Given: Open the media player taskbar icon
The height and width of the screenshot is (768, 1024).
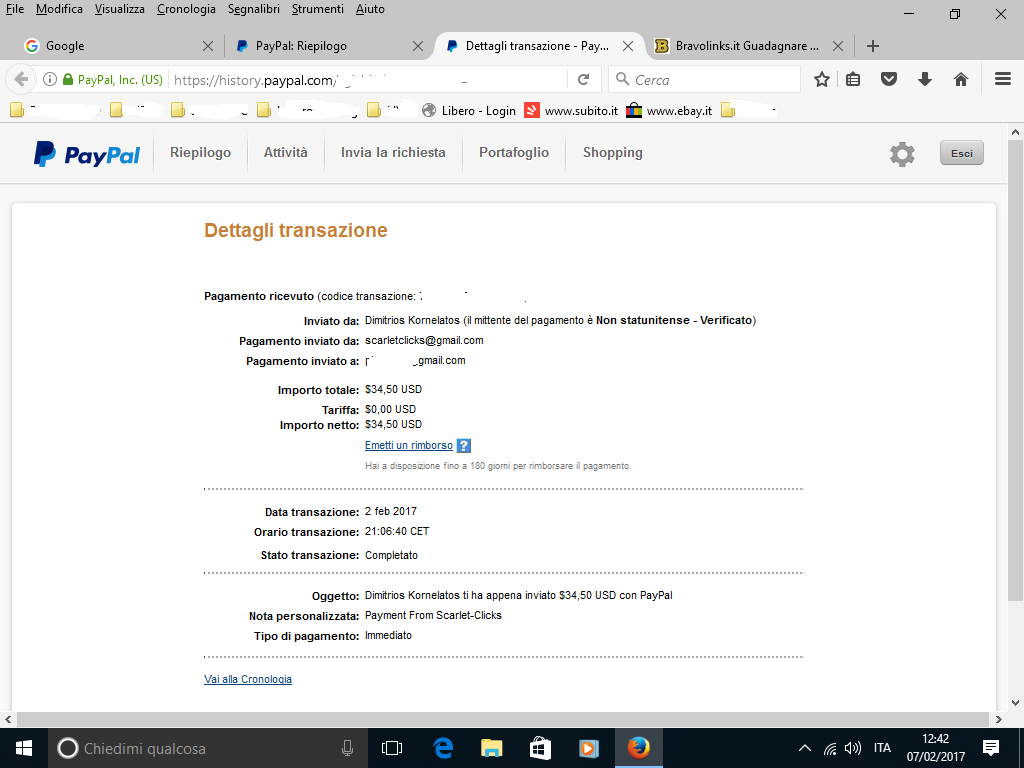Looking at the screenshot, I should coord(588,748).
